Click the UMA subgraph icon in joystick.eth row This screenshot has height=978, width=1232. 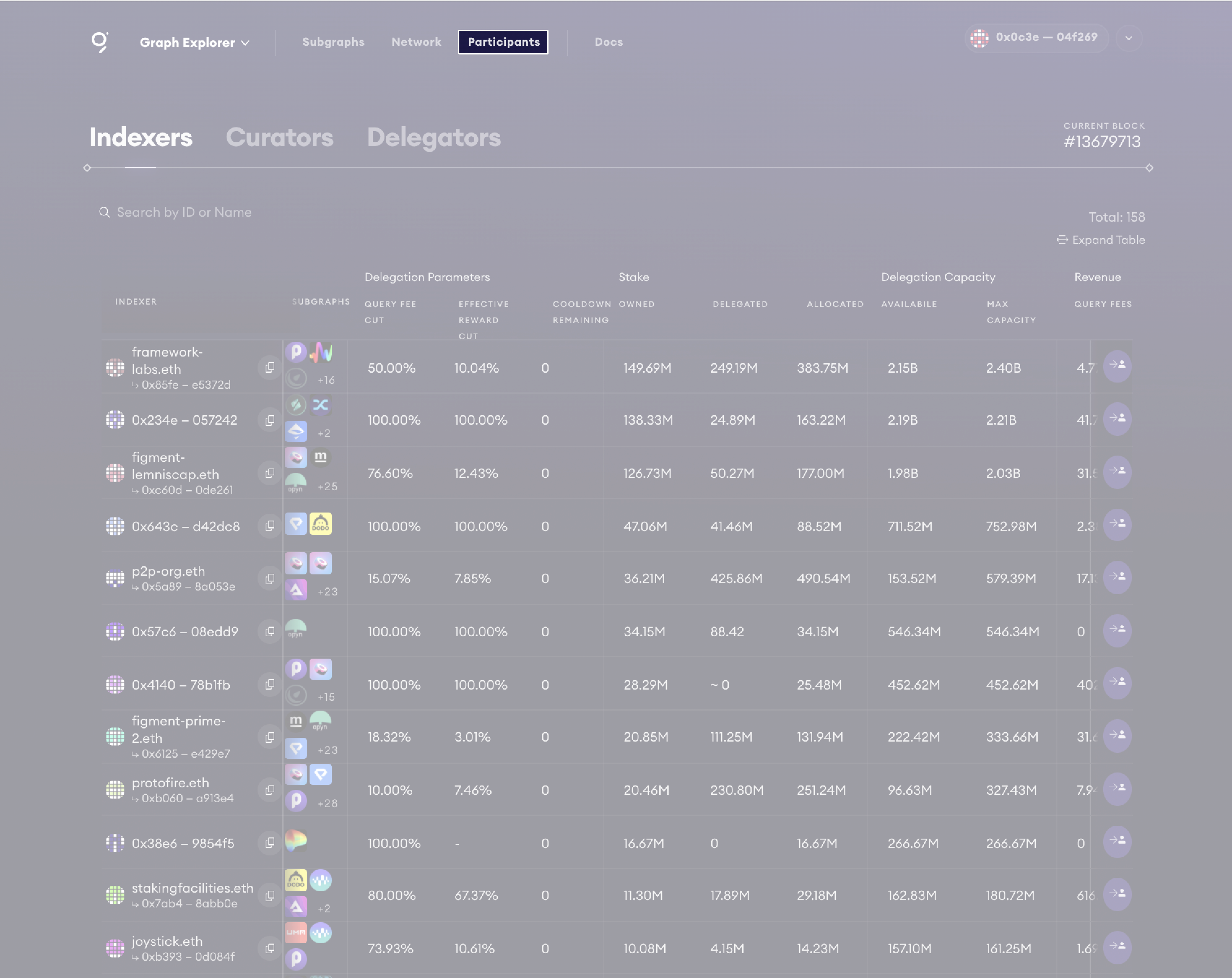click(x=295, y=932)
